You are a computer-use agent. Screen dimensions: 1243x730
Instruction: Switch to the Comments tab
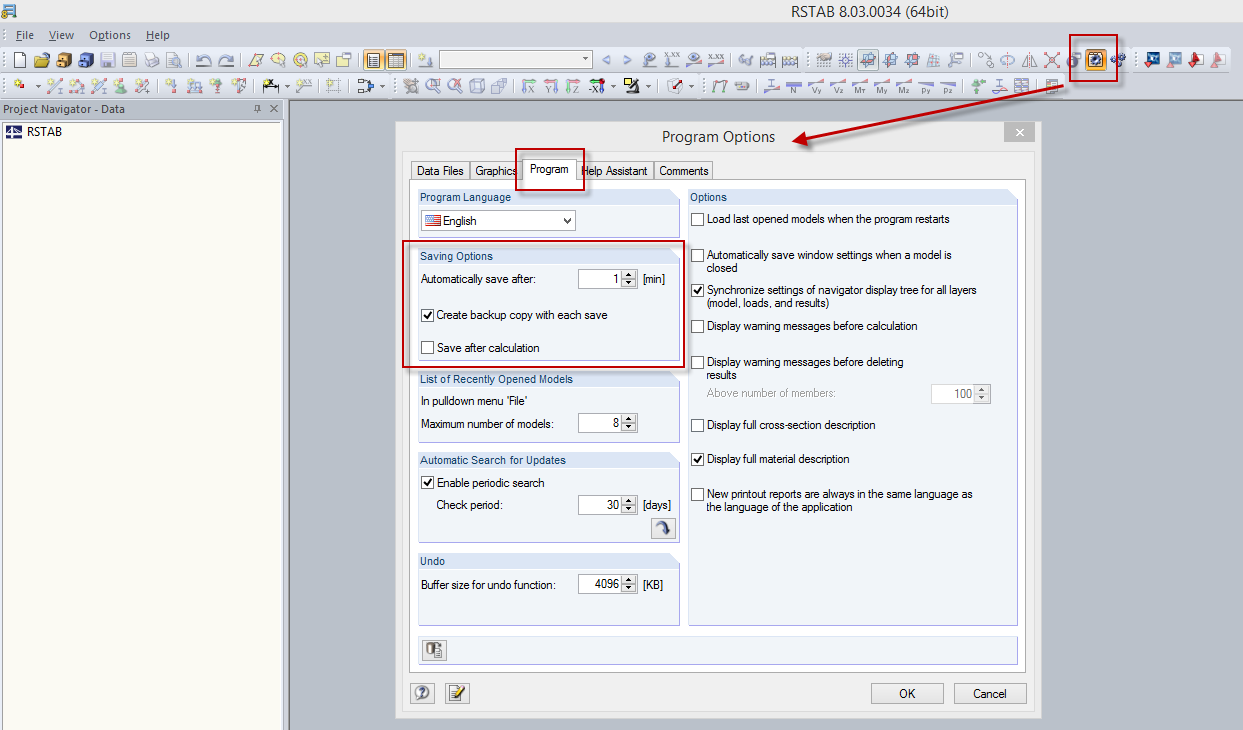(x=684, y=171)
